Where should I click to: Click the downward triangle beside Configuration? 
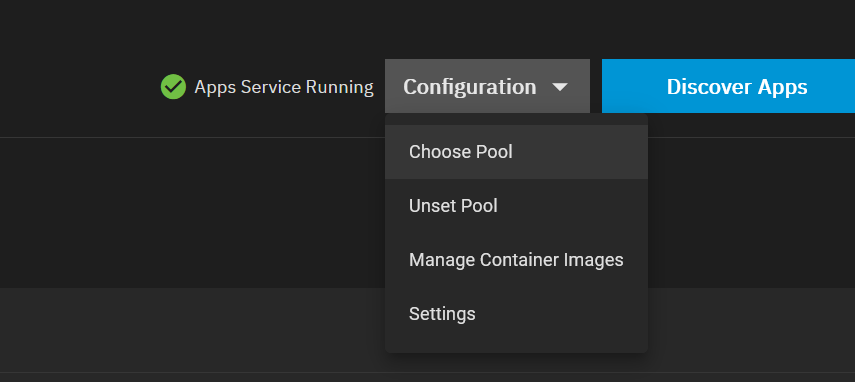tap(560, 87)
